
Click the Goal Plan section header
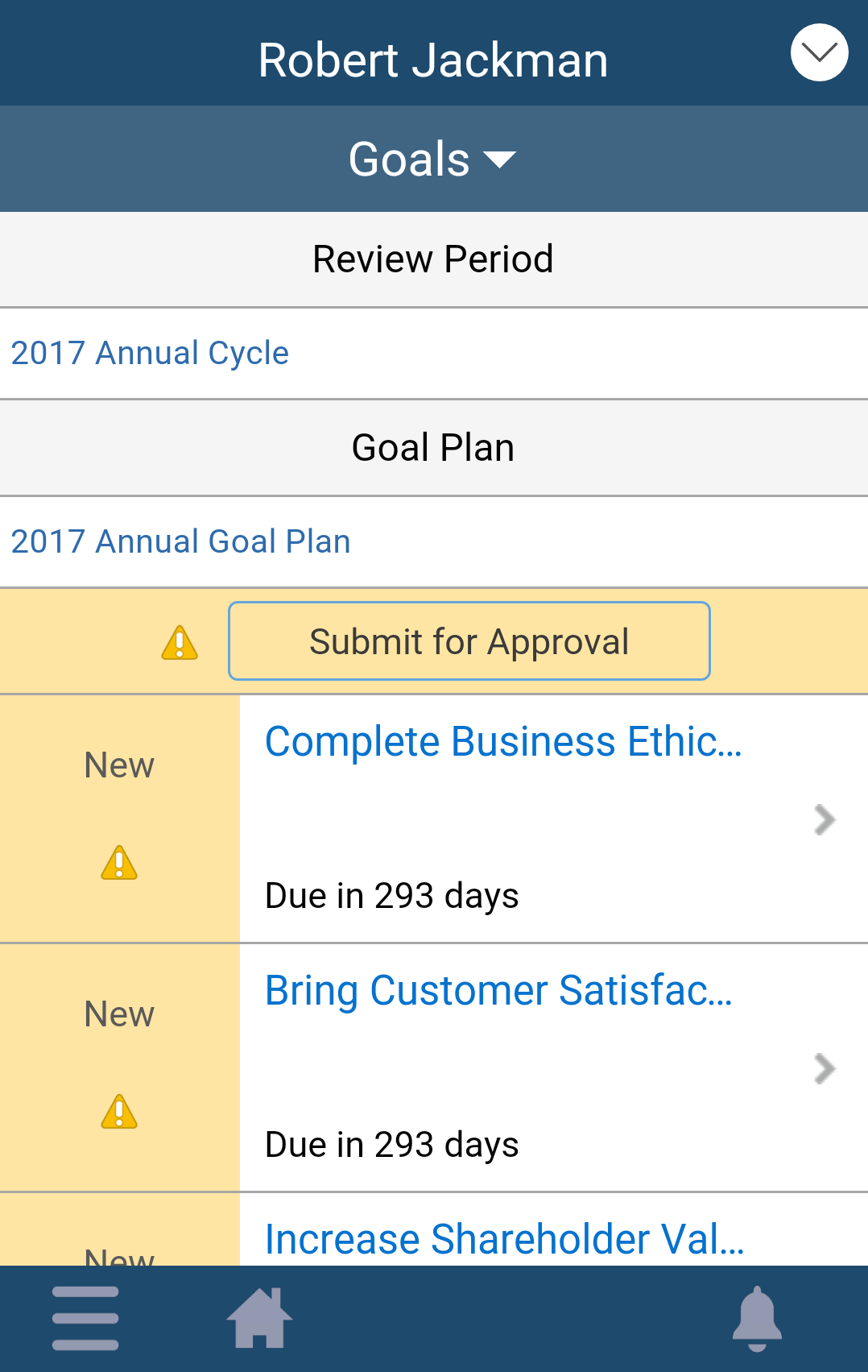tap(434, 448)
